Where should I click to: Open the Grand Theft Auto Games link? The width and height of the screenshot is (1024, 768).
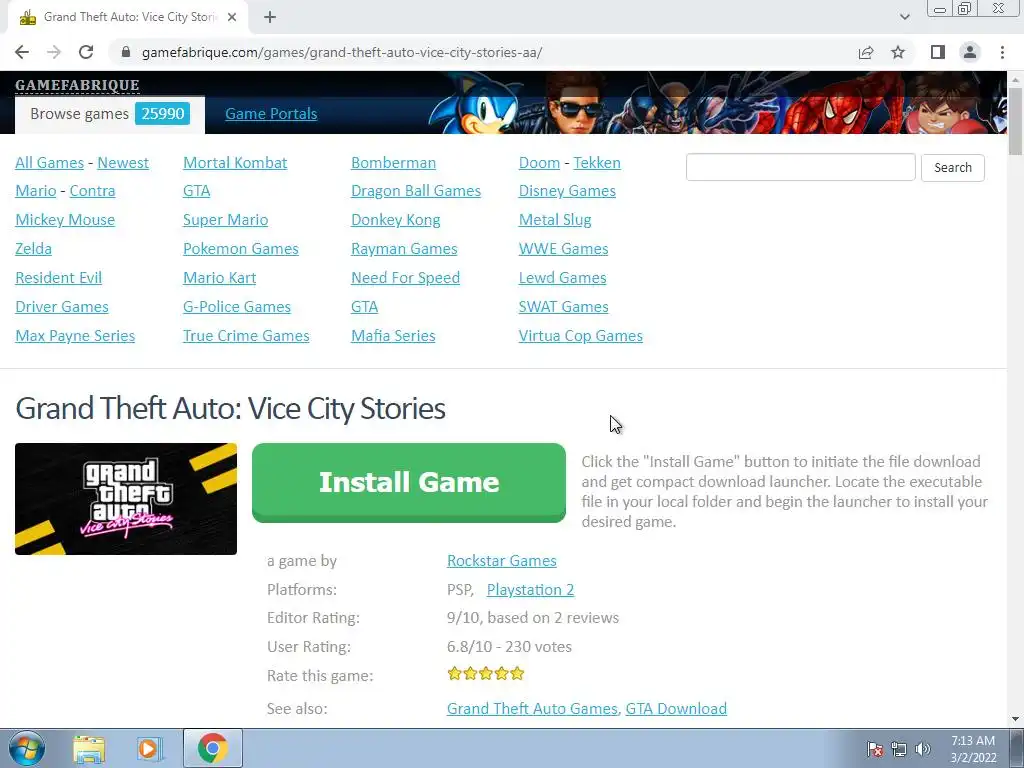(532, 709)
